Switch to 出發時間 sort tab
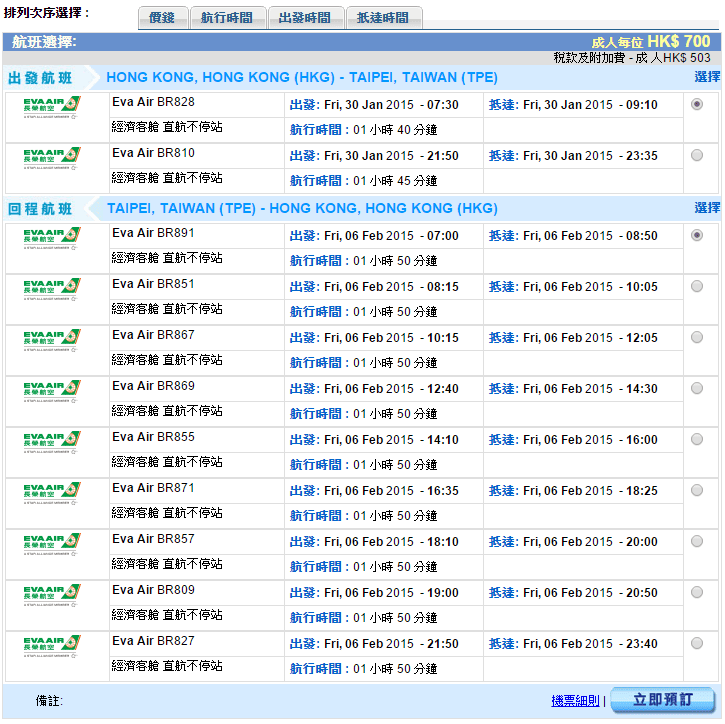Image resolution: width=725 pixels, height=724 pixels. [305, 18]
